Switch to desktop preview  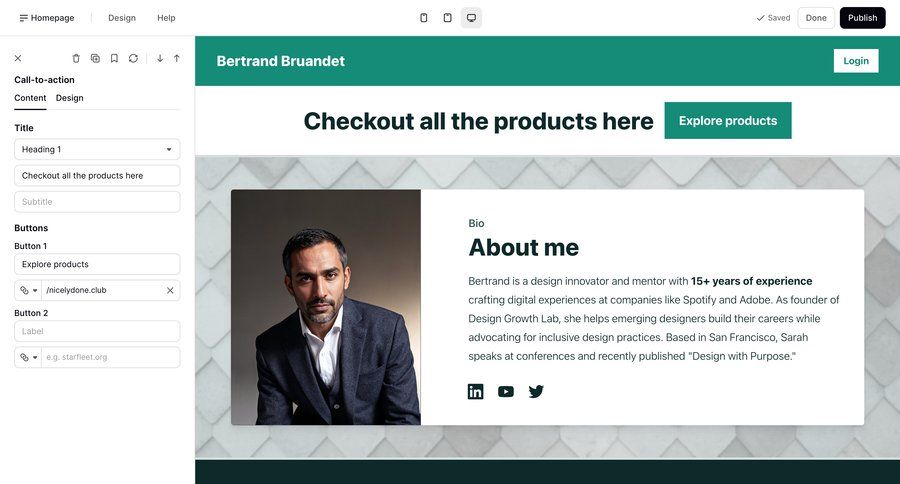[471, 18]
